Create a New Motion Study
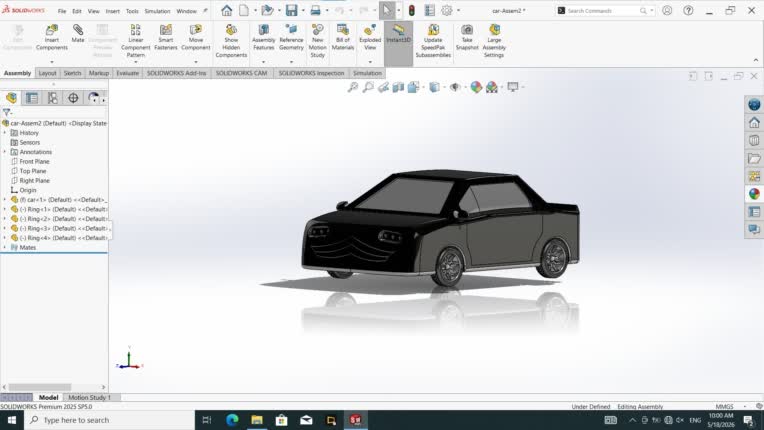Image resolution: width=764 pixels, height=430 pixels. 318,41
